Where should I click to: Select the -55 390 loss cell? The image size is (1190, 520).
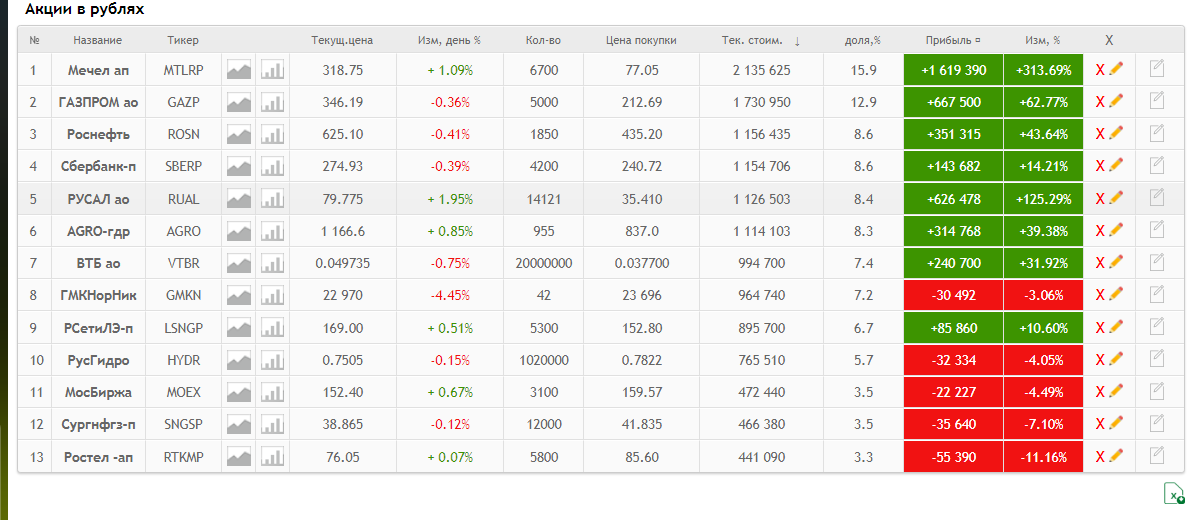click(953, 457)
